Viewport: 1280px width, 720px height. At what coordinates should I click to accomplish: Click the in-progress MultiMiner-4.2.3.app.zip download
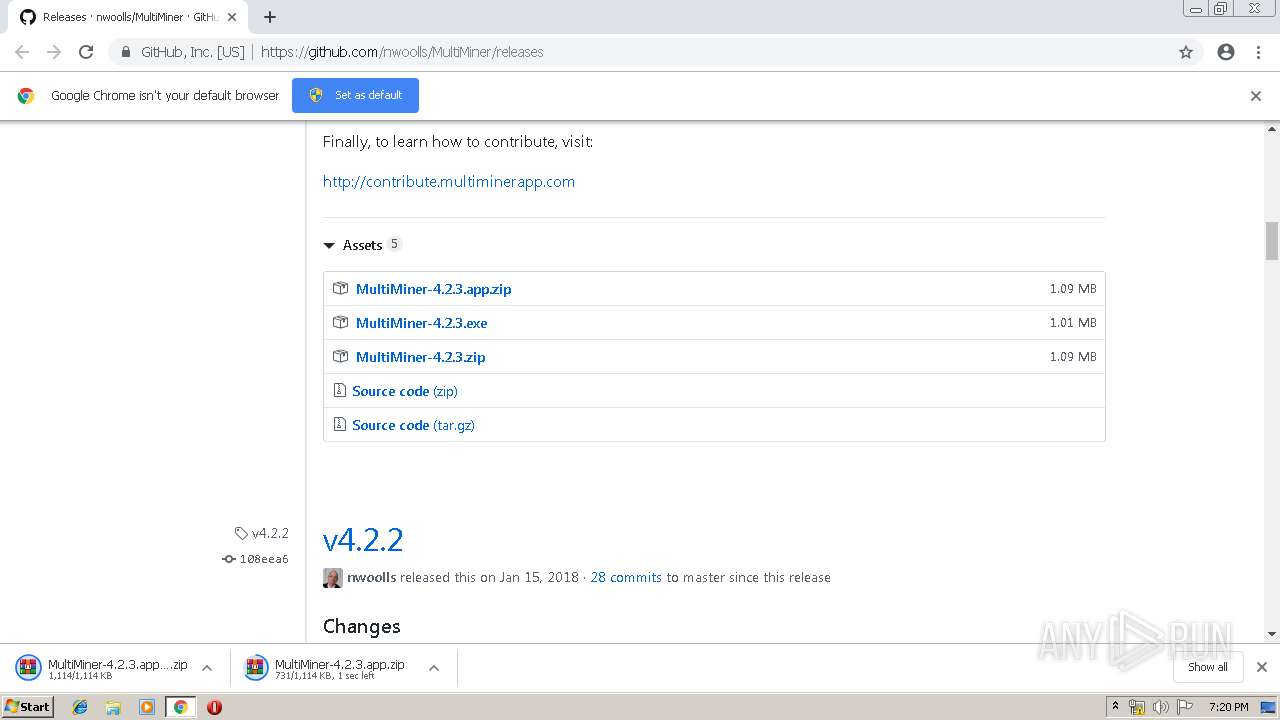[x=328, y=668]
